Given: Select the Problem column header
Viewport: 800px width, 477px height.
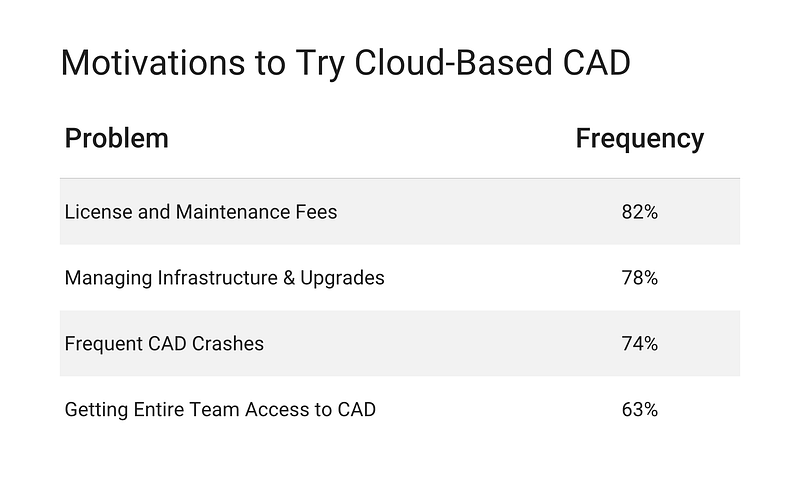Looking at the screenshot, I should 116,138.
